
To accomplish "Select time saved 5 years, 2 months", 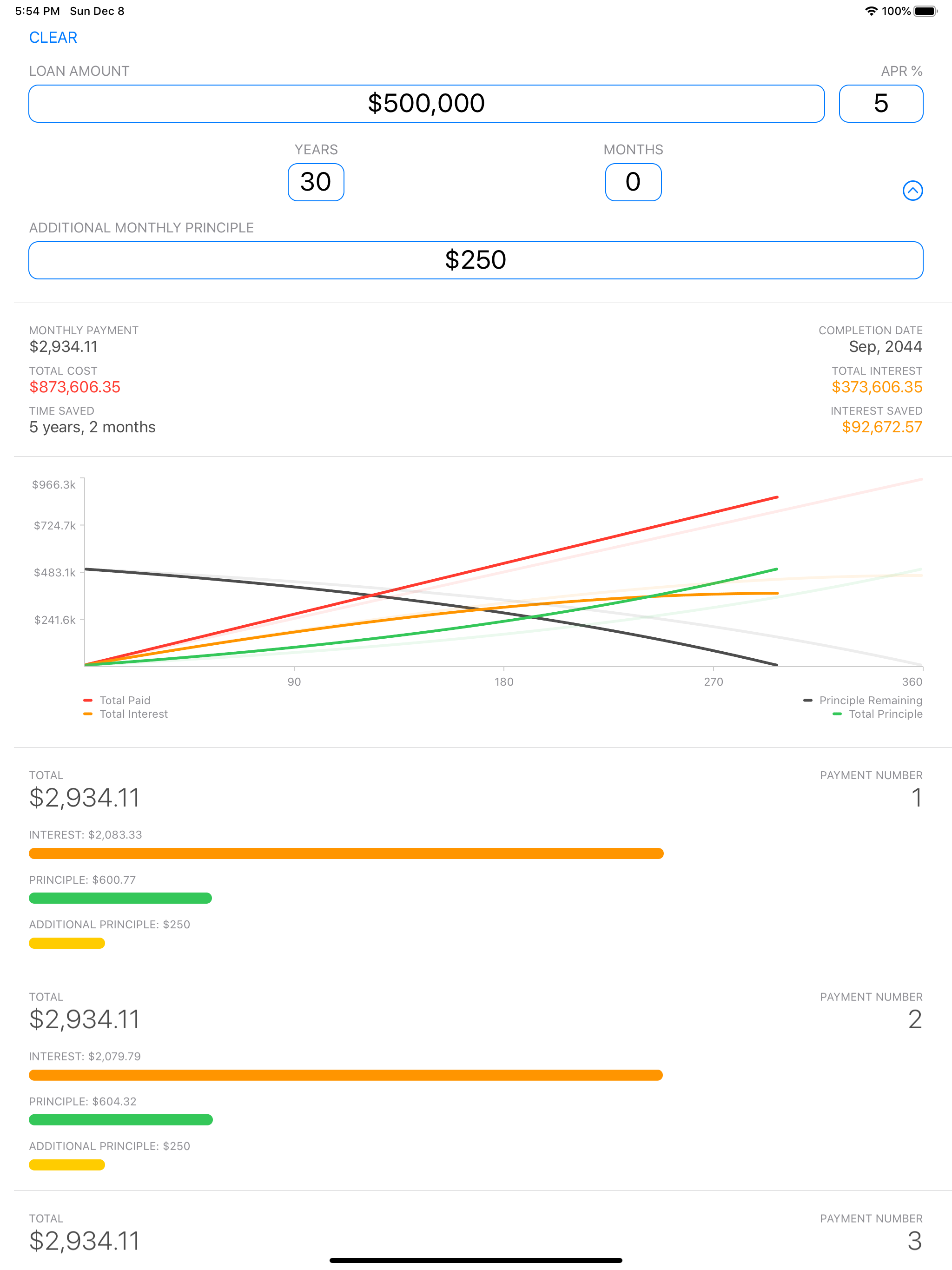I will click(x=93, y=427).
